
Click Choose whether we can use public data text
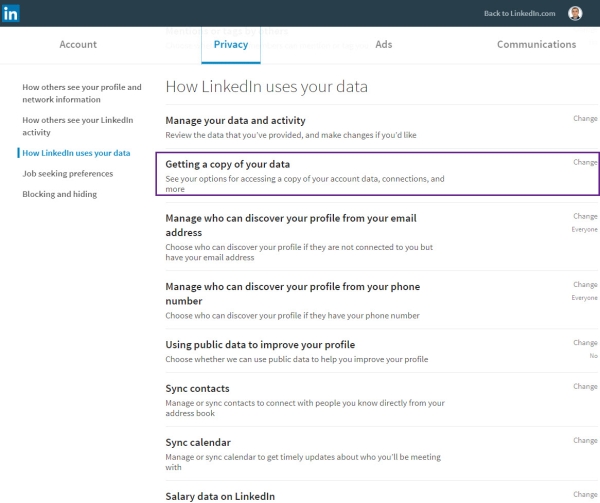[297, 359]
